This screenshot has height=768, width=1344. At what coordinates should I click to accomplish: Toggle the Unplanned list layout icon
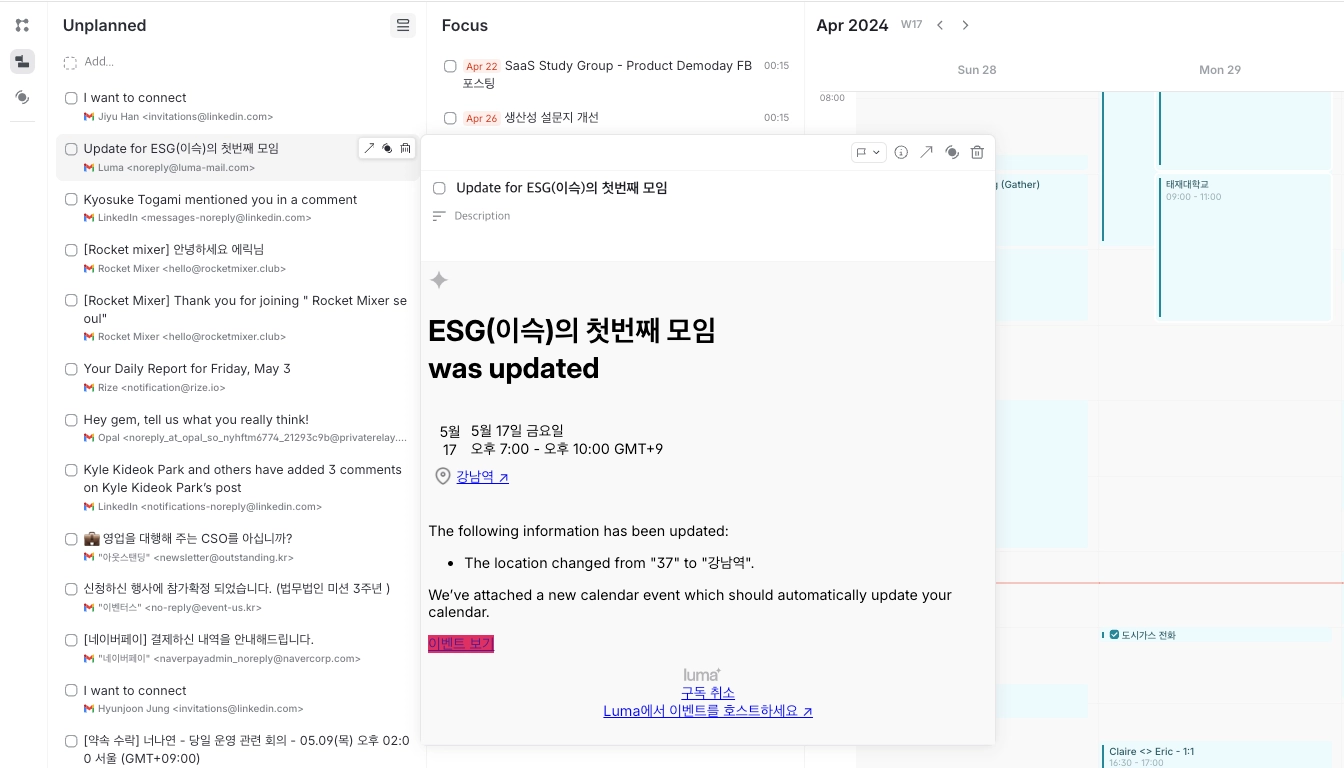coord(403,25)
